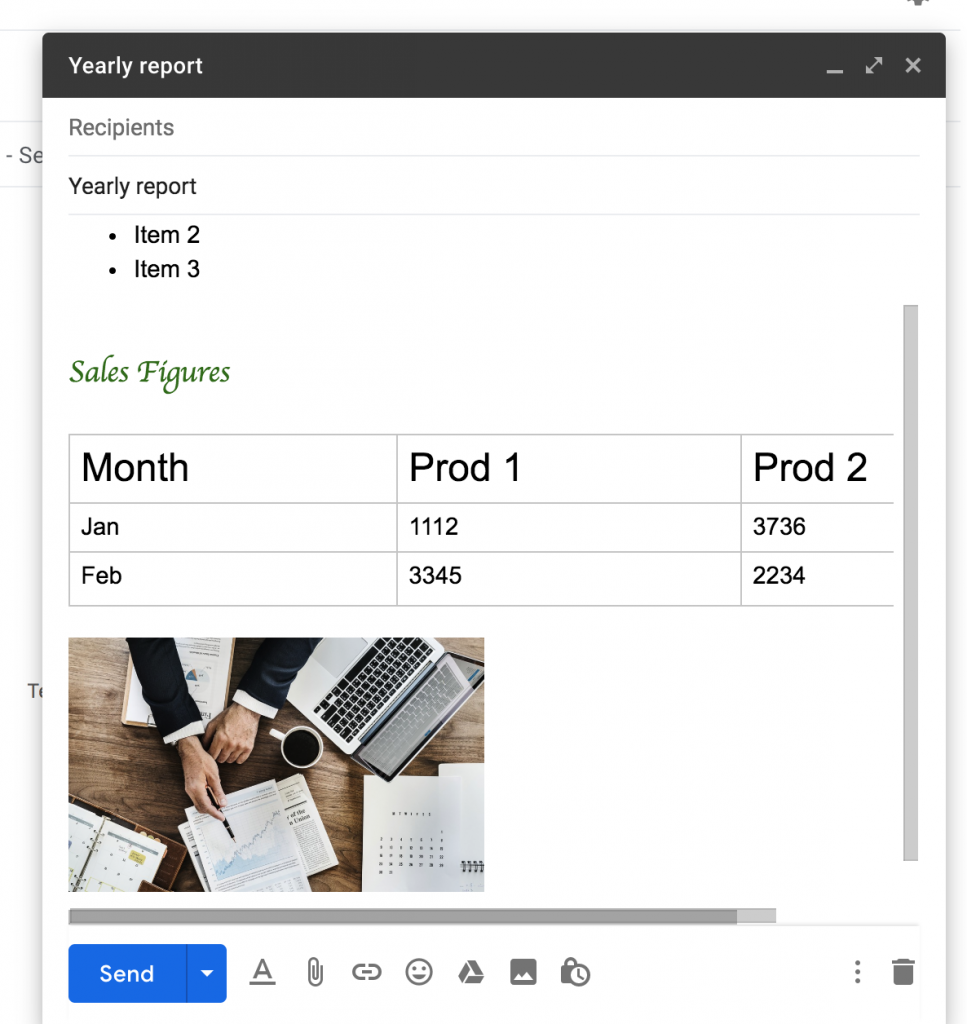Click the 'Prod 1' table header cell
This screenshot has width=967, height=1024.
click(x=569, y=468)
